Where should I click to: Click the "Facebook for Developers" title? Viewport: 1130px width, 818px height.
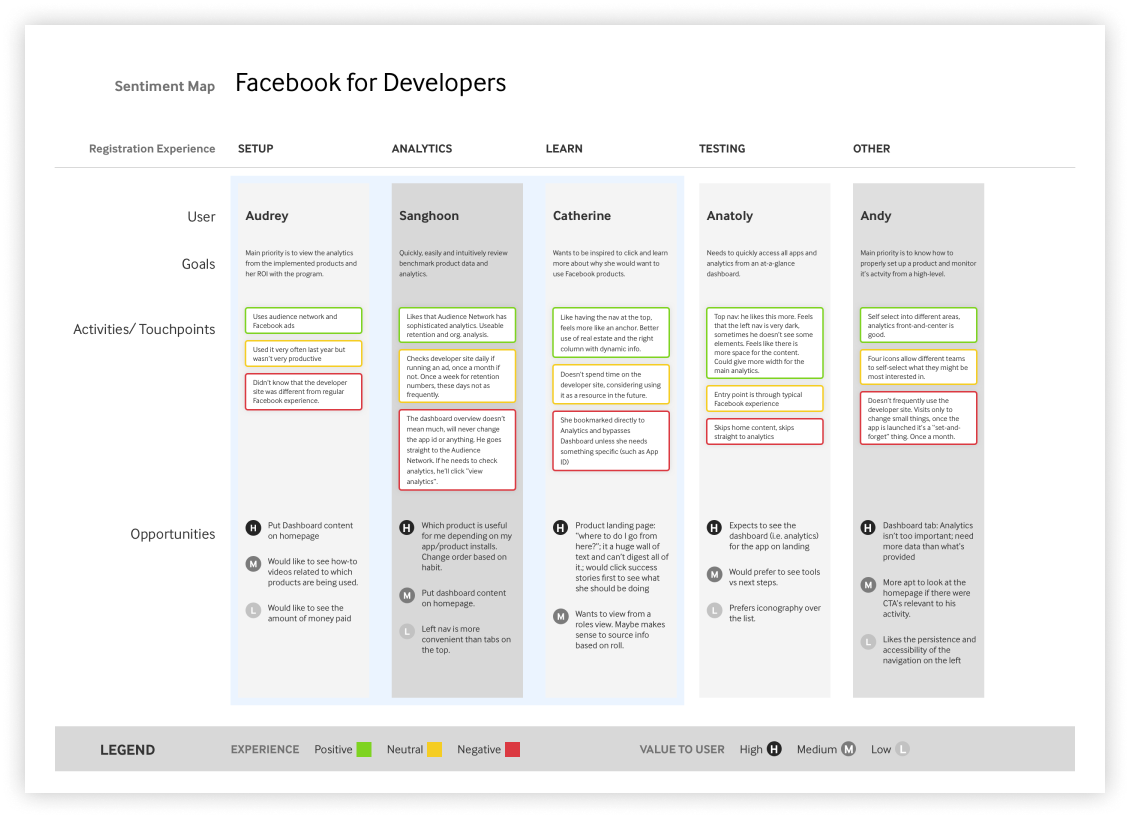point(370,83)
